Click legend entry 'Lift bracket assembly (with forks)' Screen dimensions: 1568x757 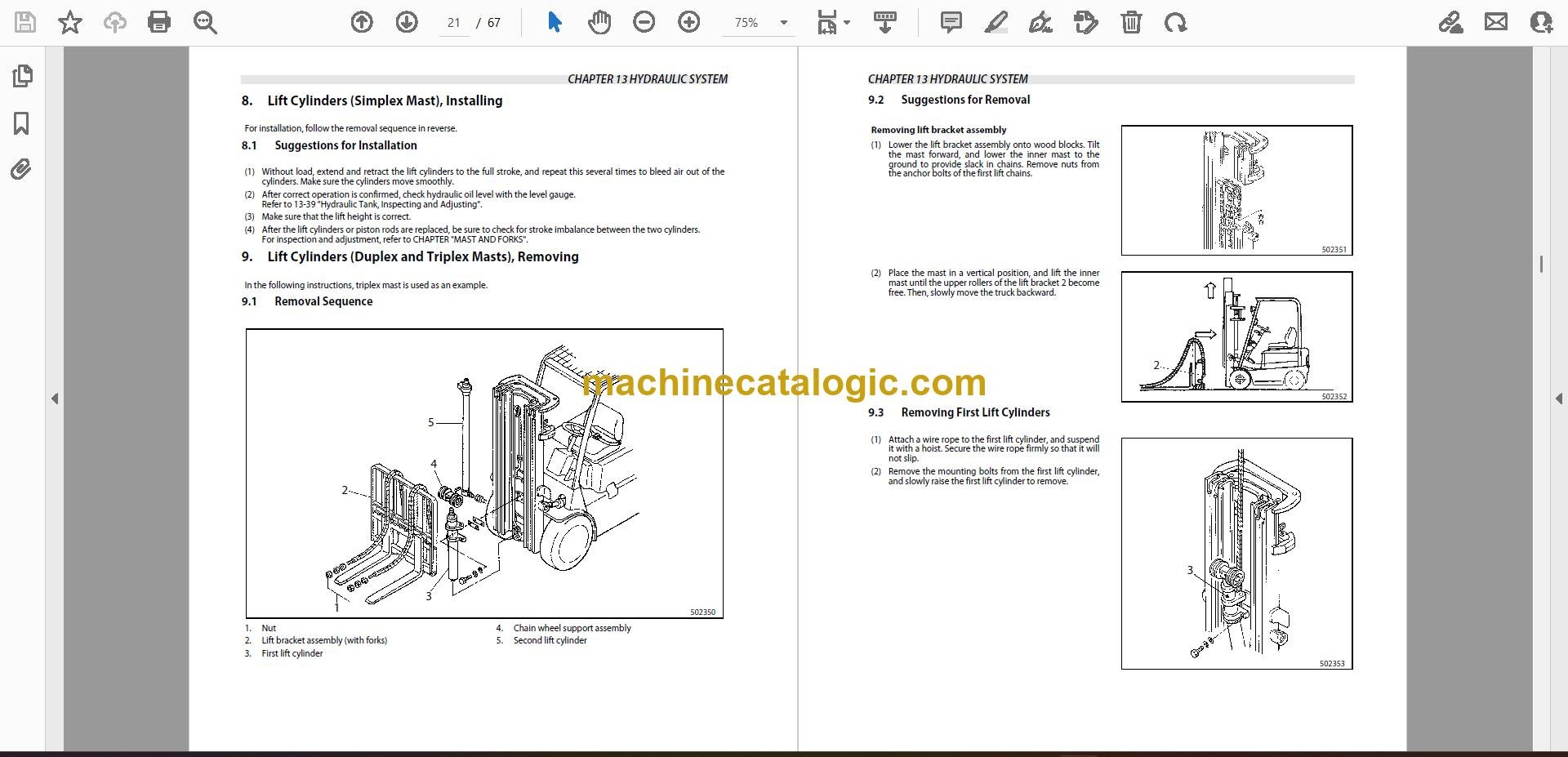[x=324, y=640]
